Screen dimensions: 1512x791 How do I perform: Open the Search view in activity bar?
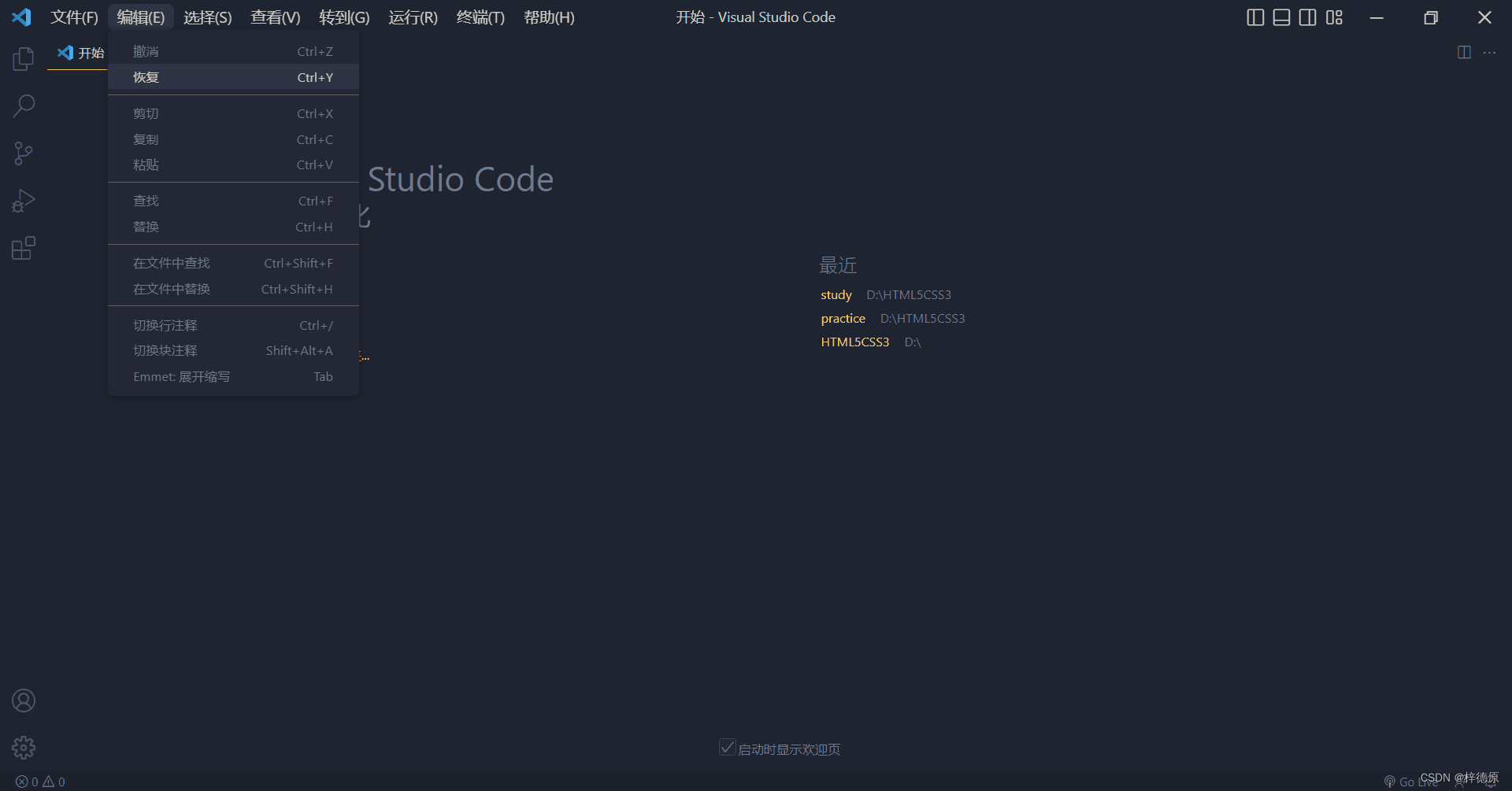tap(24, 106)
